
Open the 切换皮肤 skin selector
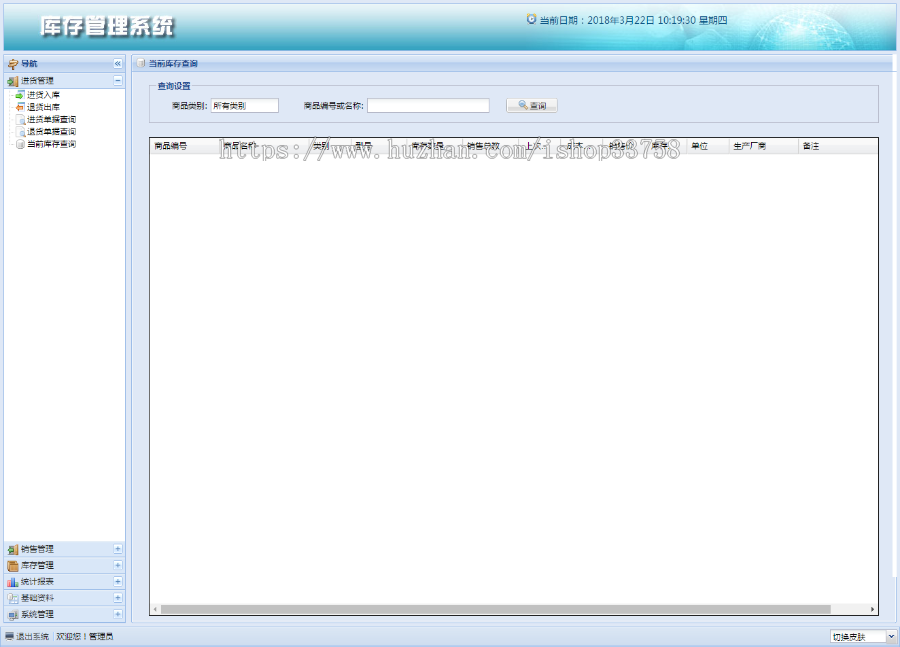point(862,635)
